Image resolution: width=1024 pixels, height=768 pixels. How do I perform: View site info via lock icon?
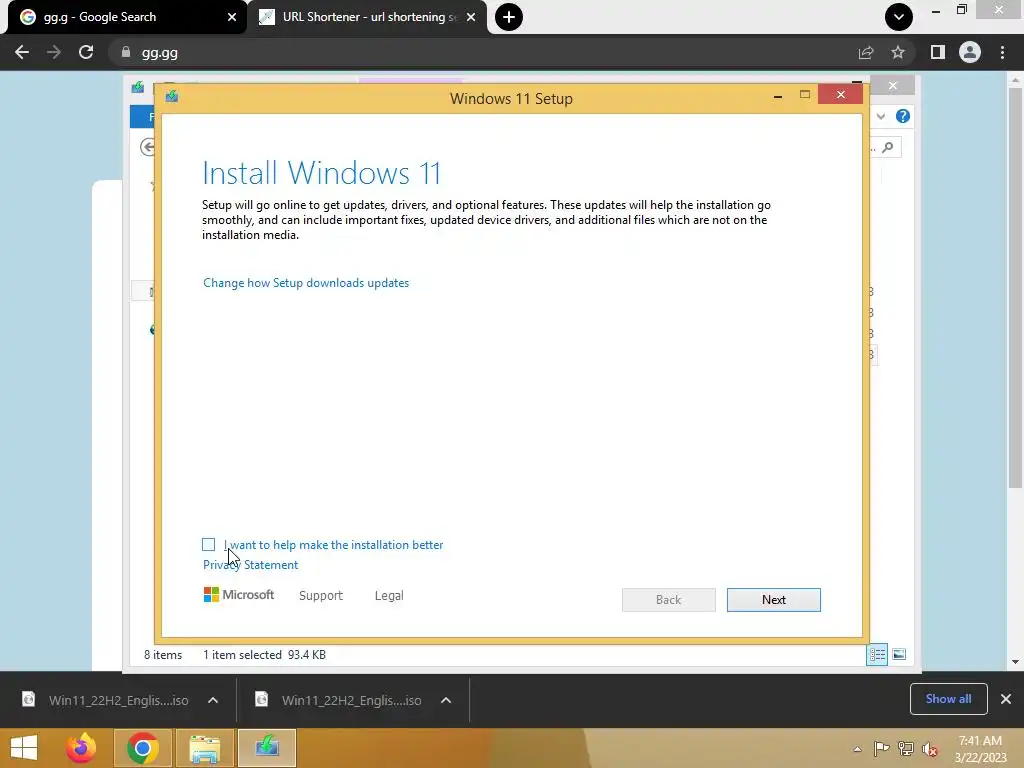coord(126,52)
